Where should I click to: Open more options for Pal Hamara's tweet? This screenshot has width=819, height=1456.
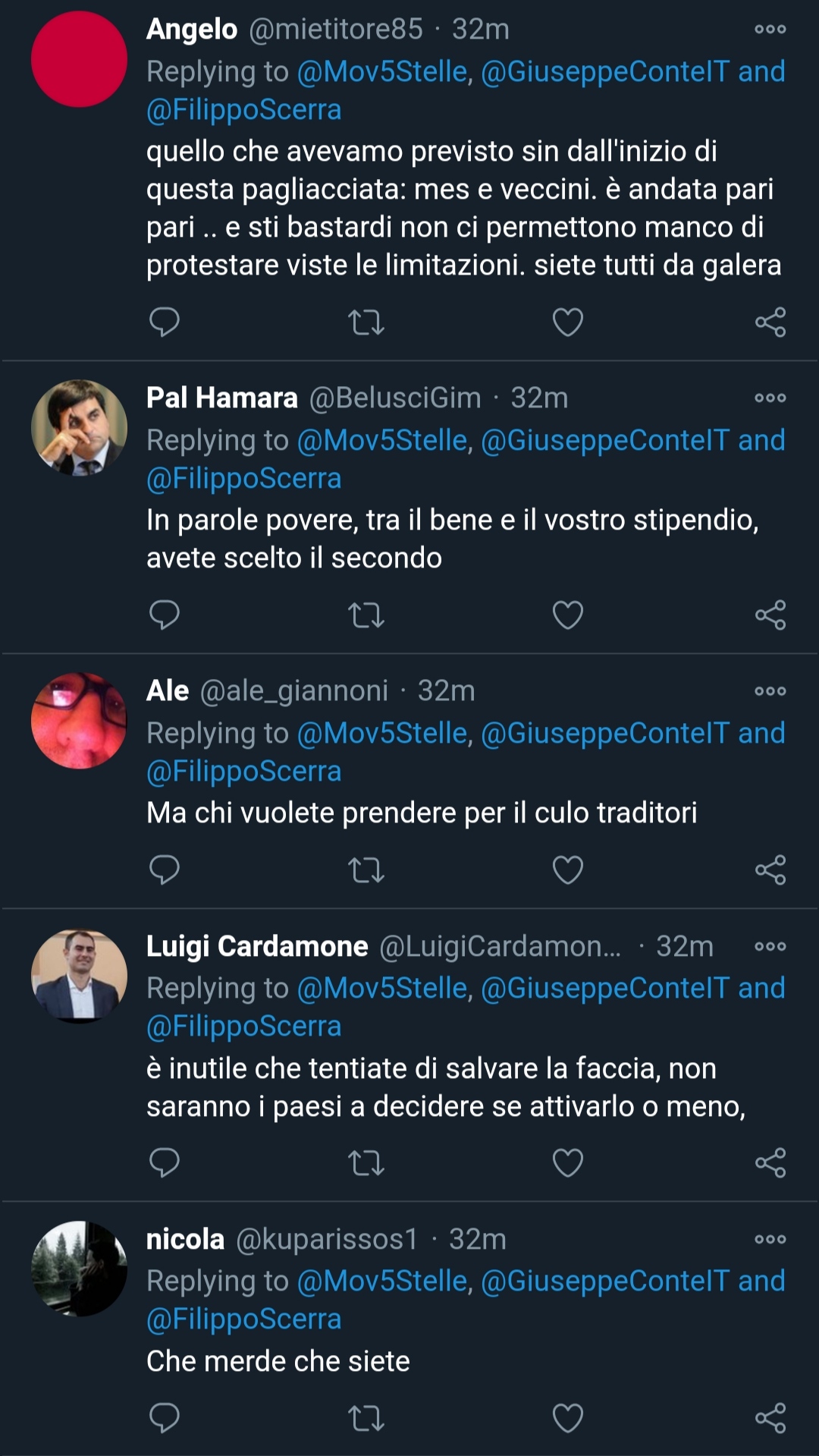(x=770, y=398)
